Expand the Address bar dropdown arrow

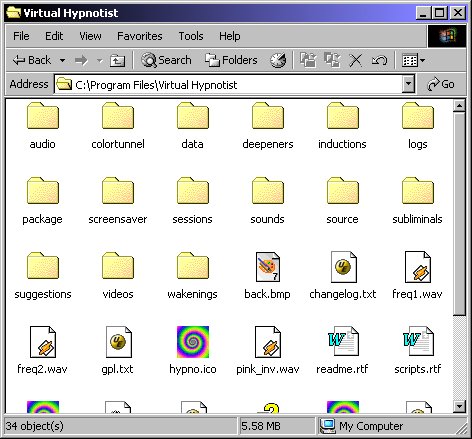click(x=408, y=84)
